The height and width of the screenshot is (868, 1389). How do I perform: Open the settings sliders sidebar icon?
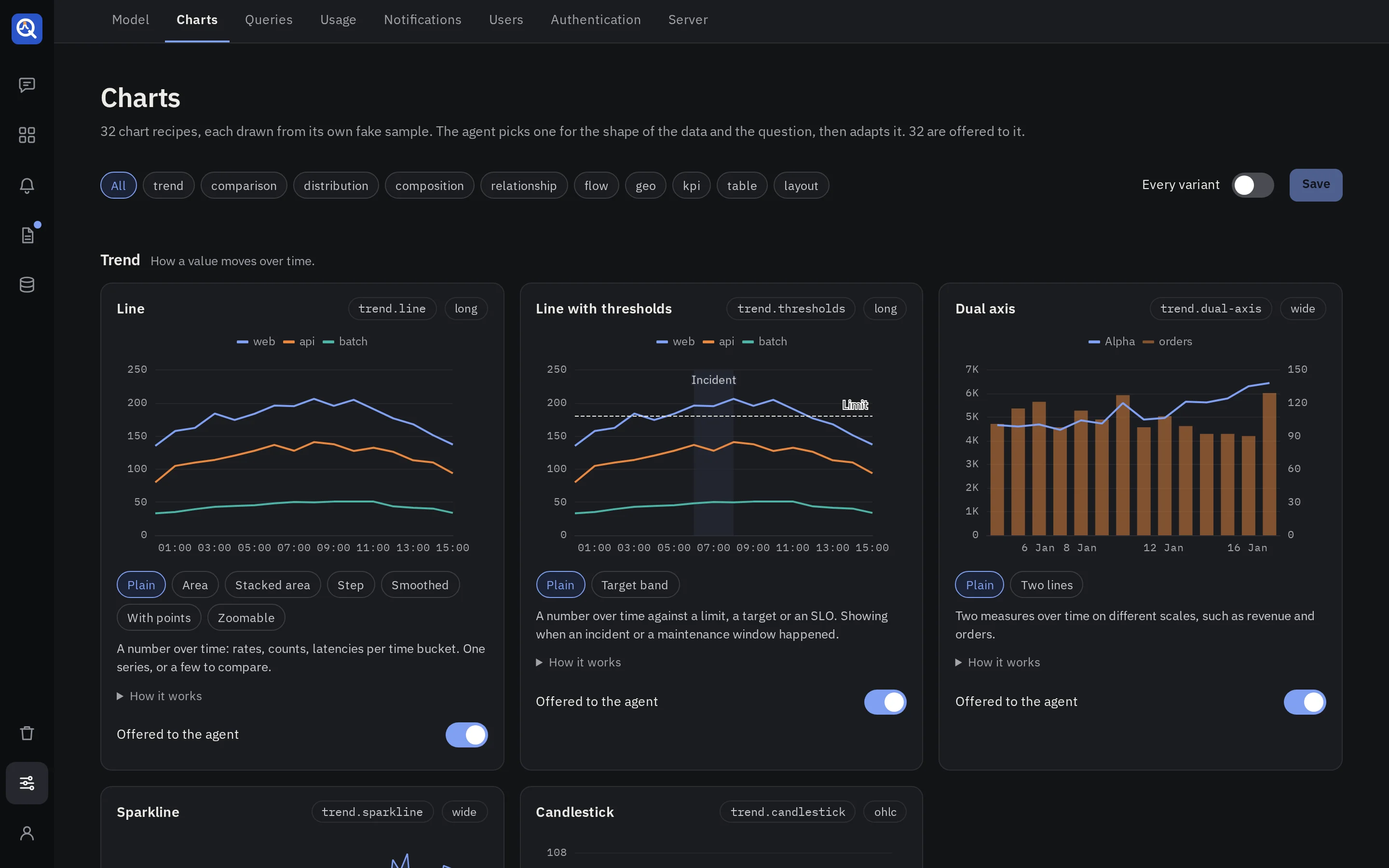[27, 783]
